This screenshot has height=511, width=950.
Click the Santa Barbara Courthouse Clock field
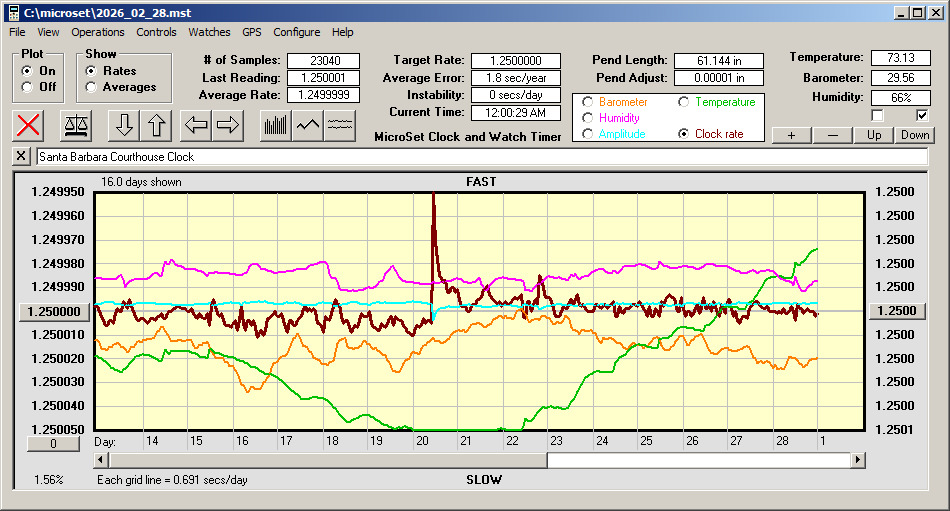[x=480, y=157]
